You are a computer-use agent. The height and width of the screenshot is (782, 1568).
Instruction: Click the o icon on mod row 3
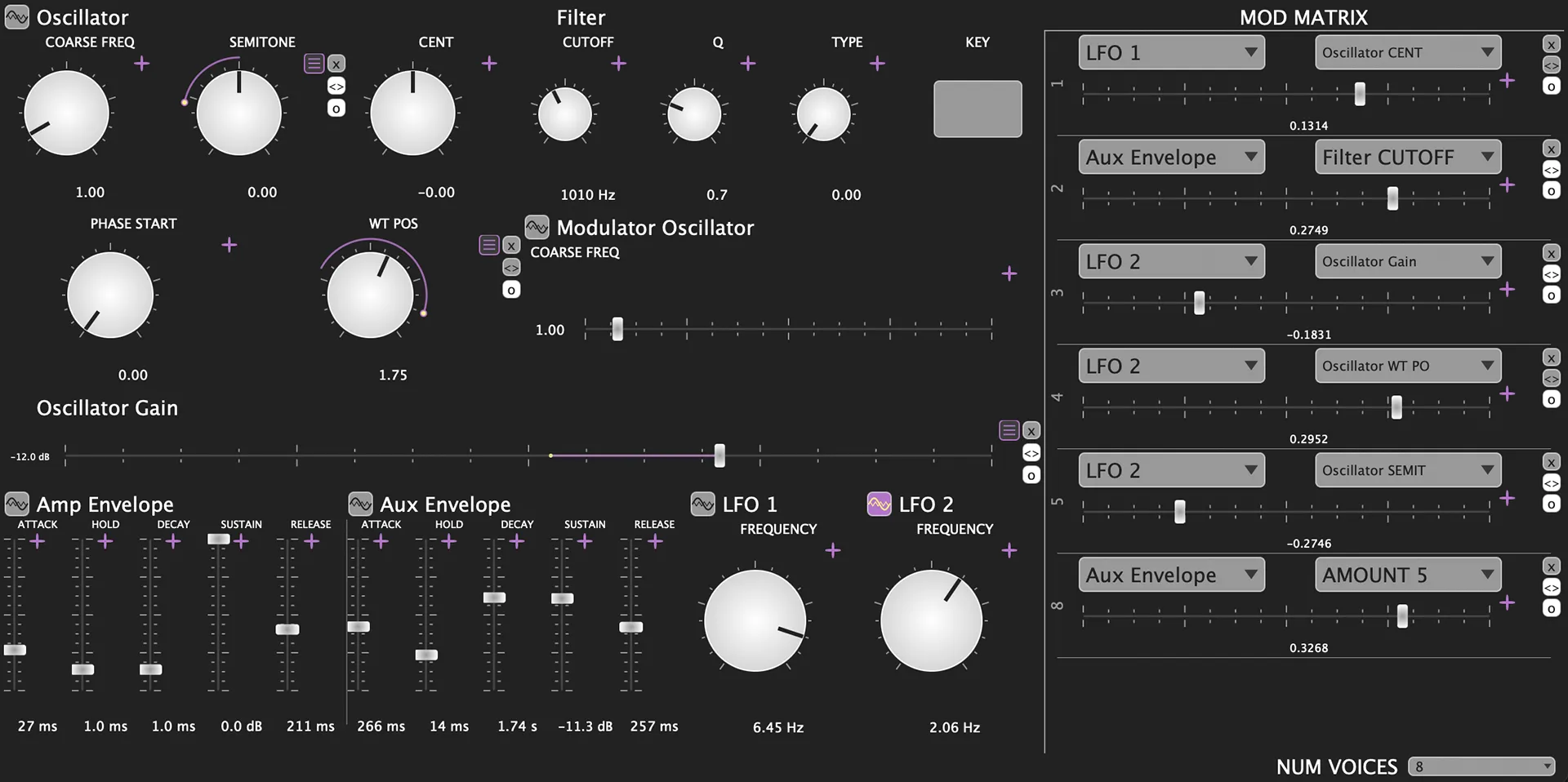1551,295
